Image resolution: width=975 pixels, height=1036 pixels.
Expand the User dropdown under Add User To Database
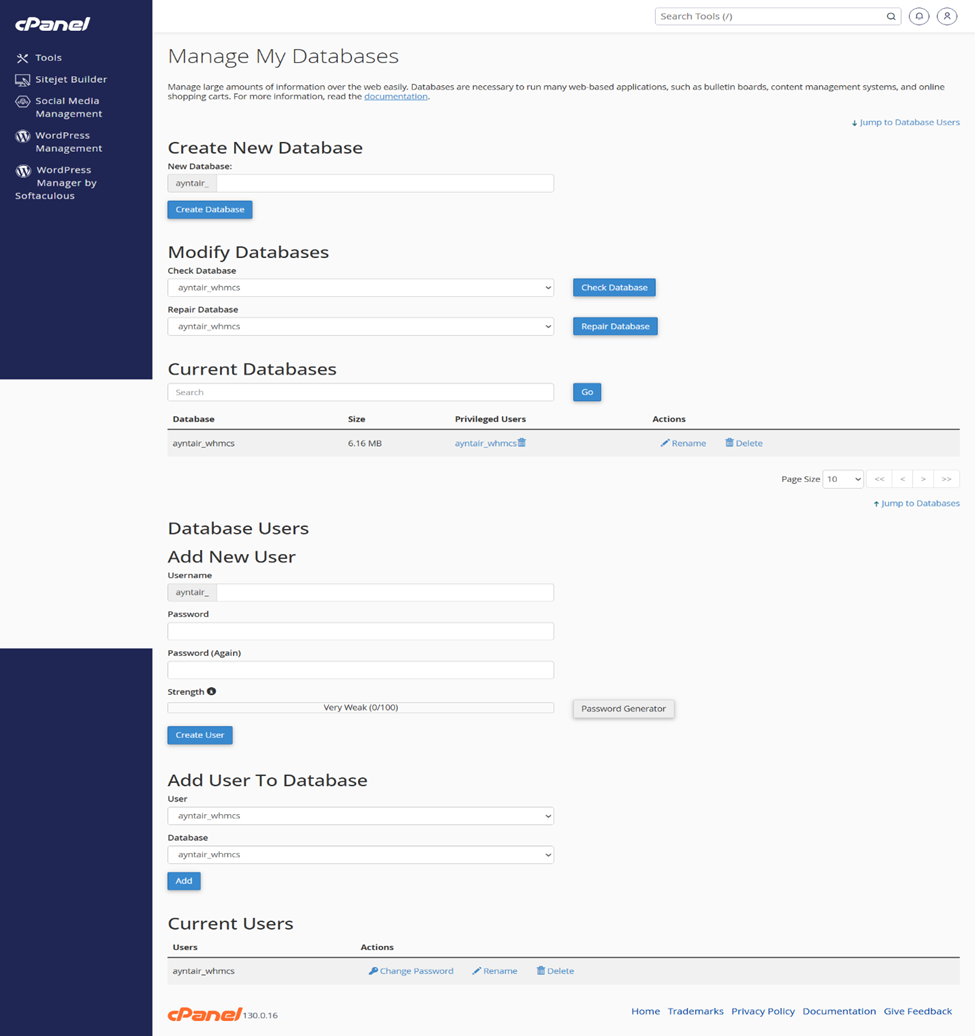360,816
